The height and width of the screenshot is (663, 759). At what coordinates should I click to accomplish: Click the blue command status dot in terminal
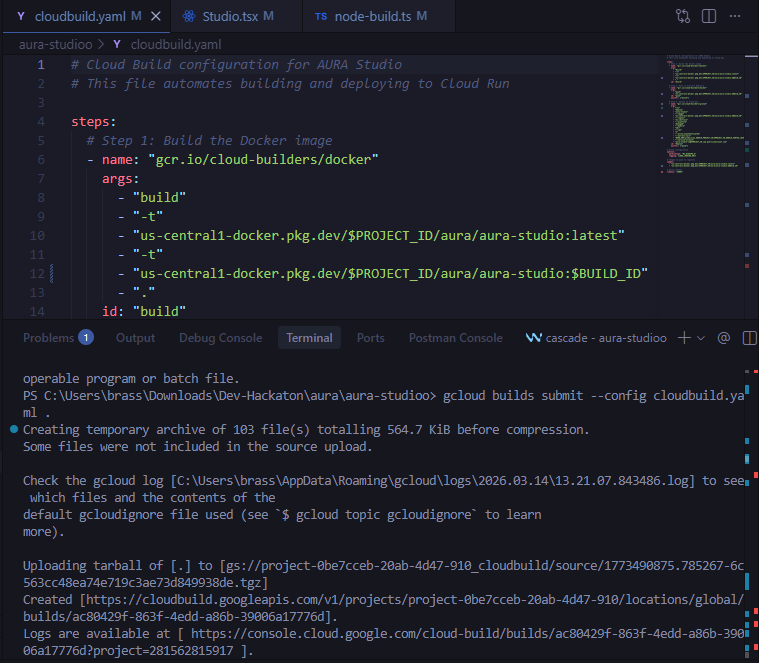14,429
